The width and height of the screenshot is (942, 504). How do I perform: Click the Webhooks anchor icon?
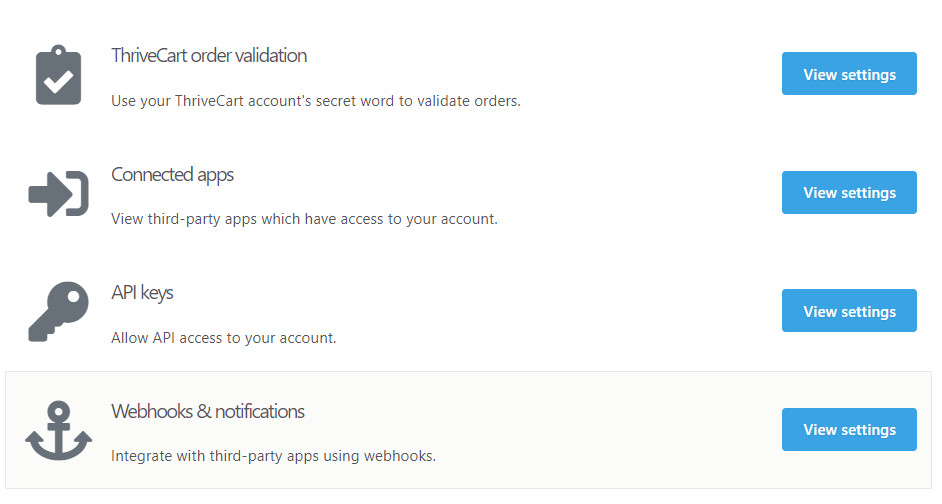[x=58, y=430]
